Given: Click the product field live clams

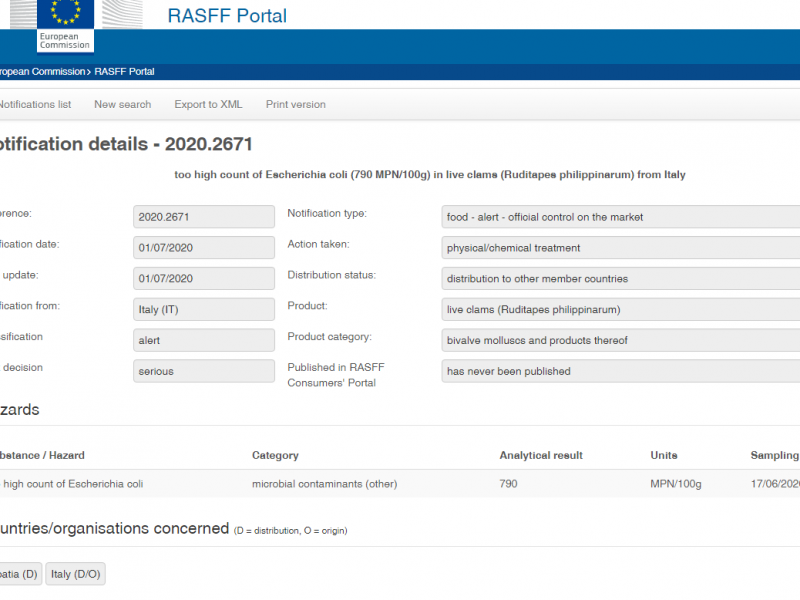Looking at the screenshot, I should tap(620, 309).
